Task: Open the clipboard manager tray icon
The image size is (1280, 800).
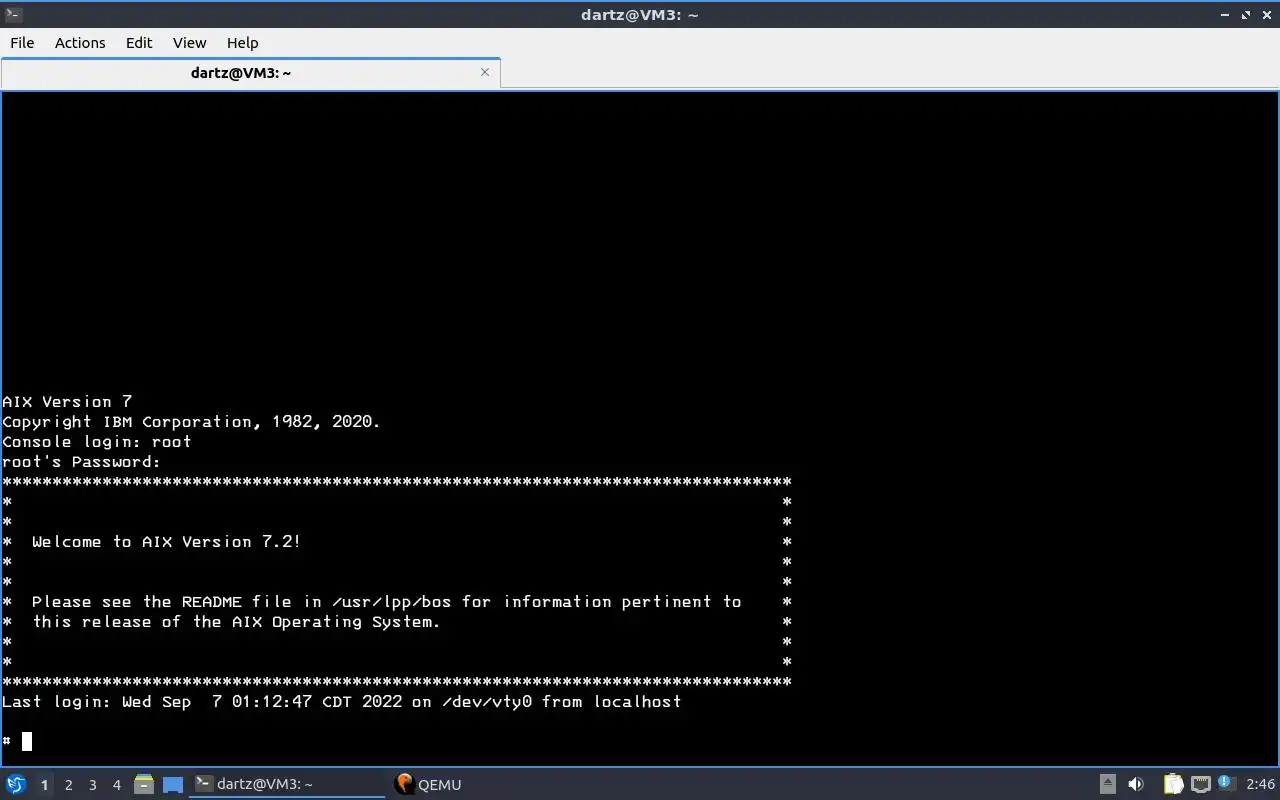Action: click(1173, 784)
